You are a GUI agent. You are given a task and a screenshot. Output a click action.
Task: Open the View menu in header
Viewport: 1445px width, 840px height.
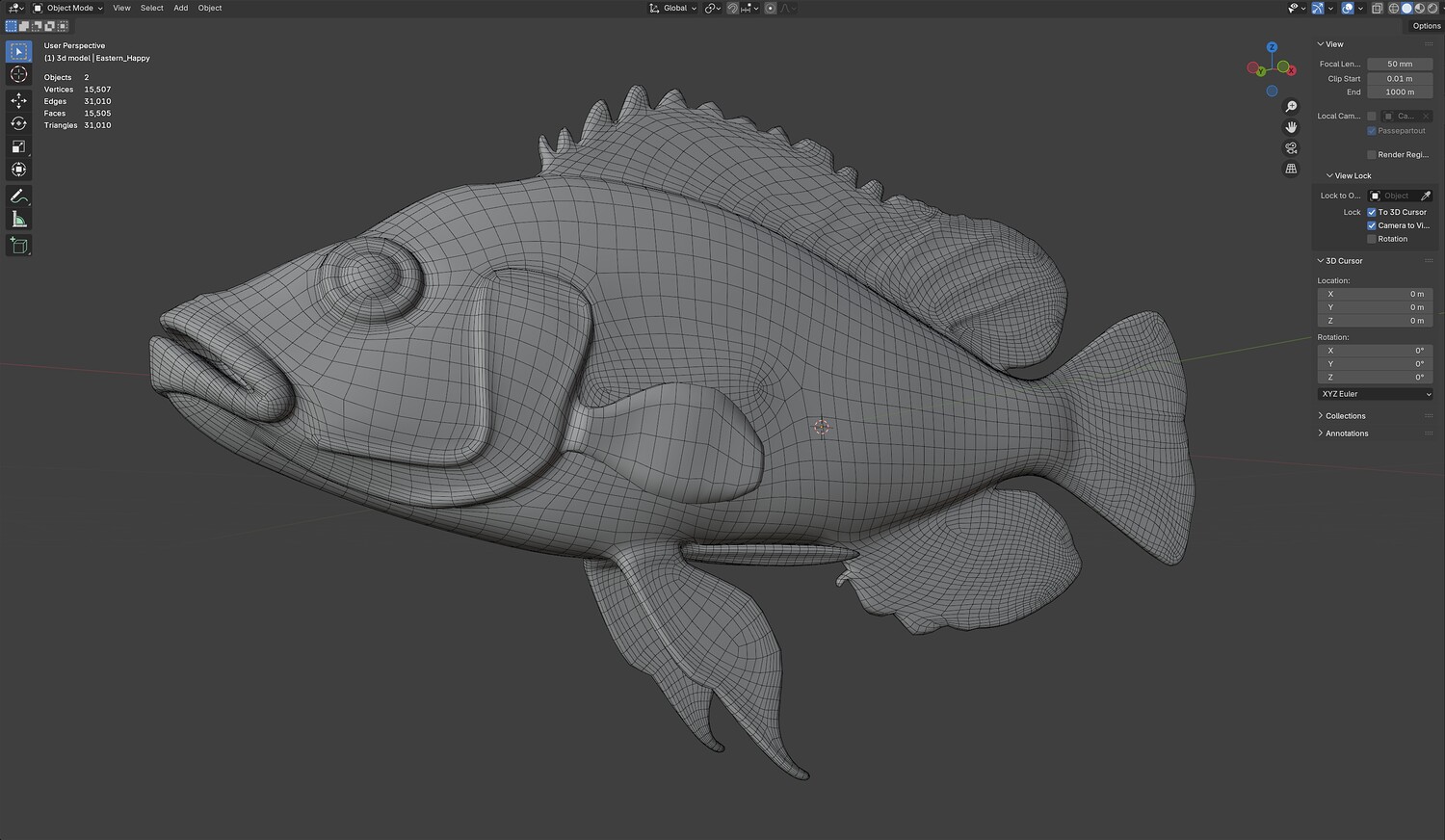tap(121, 8)
